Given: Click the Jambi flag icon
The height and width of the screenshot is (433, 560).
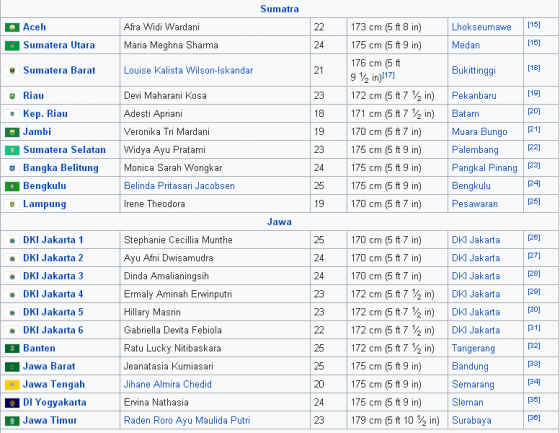Looking at the screenshot, I should (12, 132).
